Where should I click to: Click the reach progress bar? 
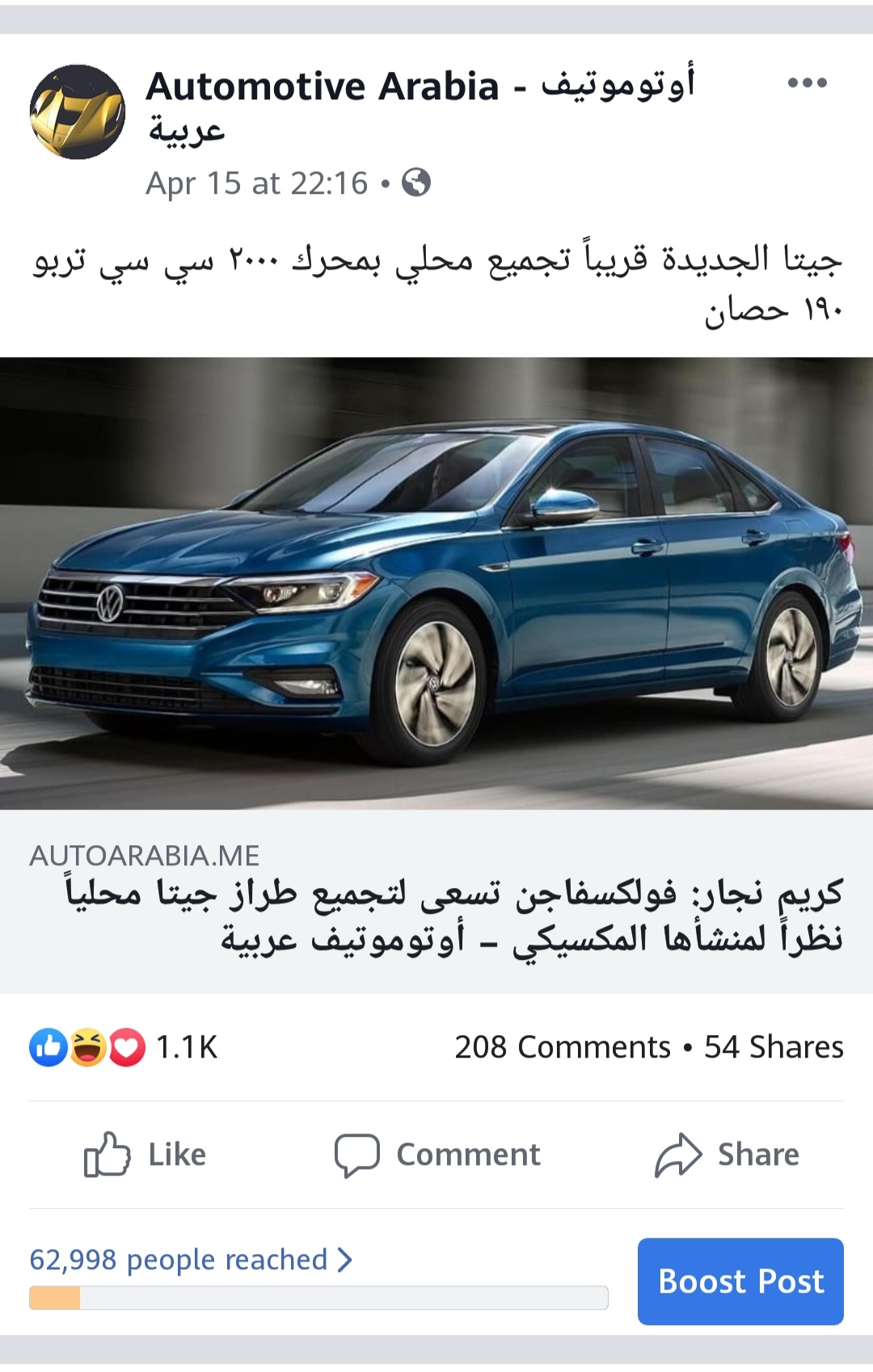point(318,1298)
